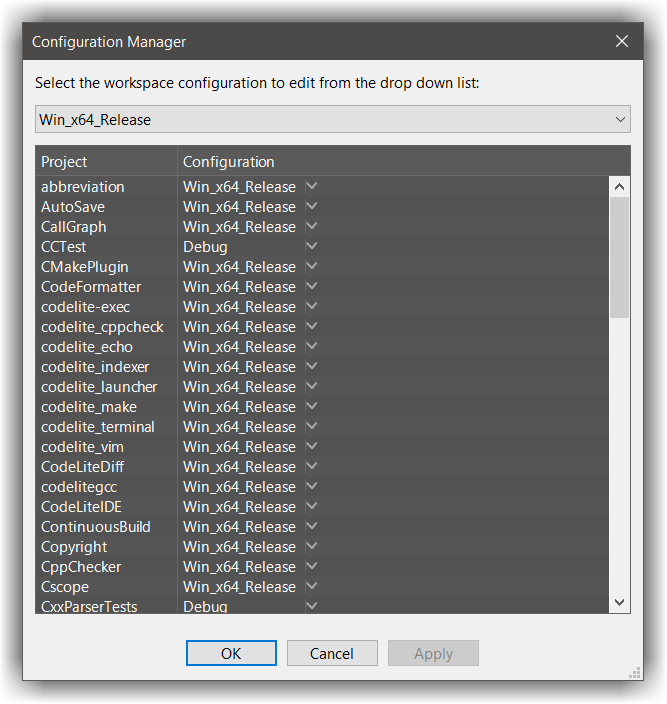Select the Cscope project name
The width and height of the screenshot is (667, 704).
tap(65, 587)
